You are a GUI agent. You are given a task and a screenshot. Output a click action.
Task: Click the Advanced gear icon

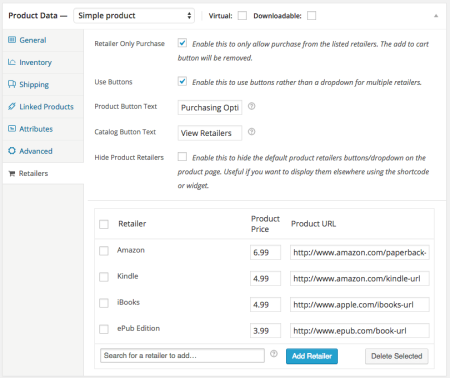12,151
